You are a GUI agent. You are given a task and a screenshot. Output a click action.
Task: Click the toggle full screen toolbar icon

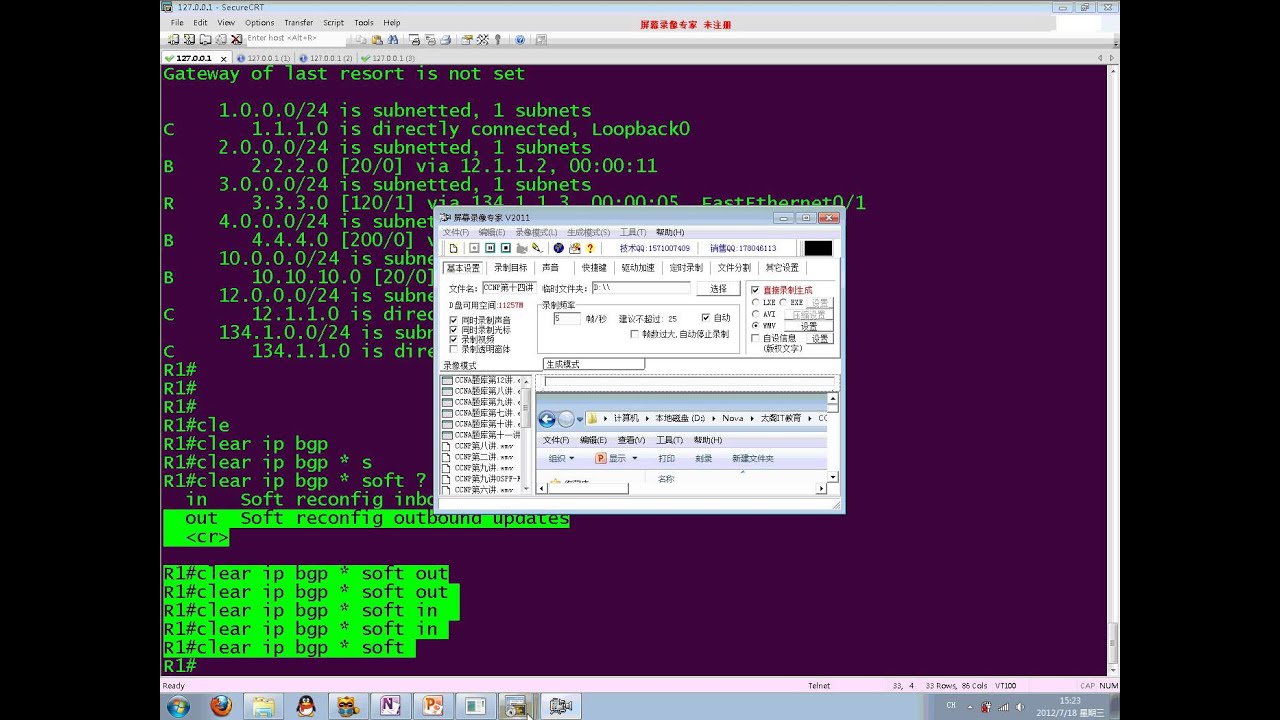tap(541, 39)
